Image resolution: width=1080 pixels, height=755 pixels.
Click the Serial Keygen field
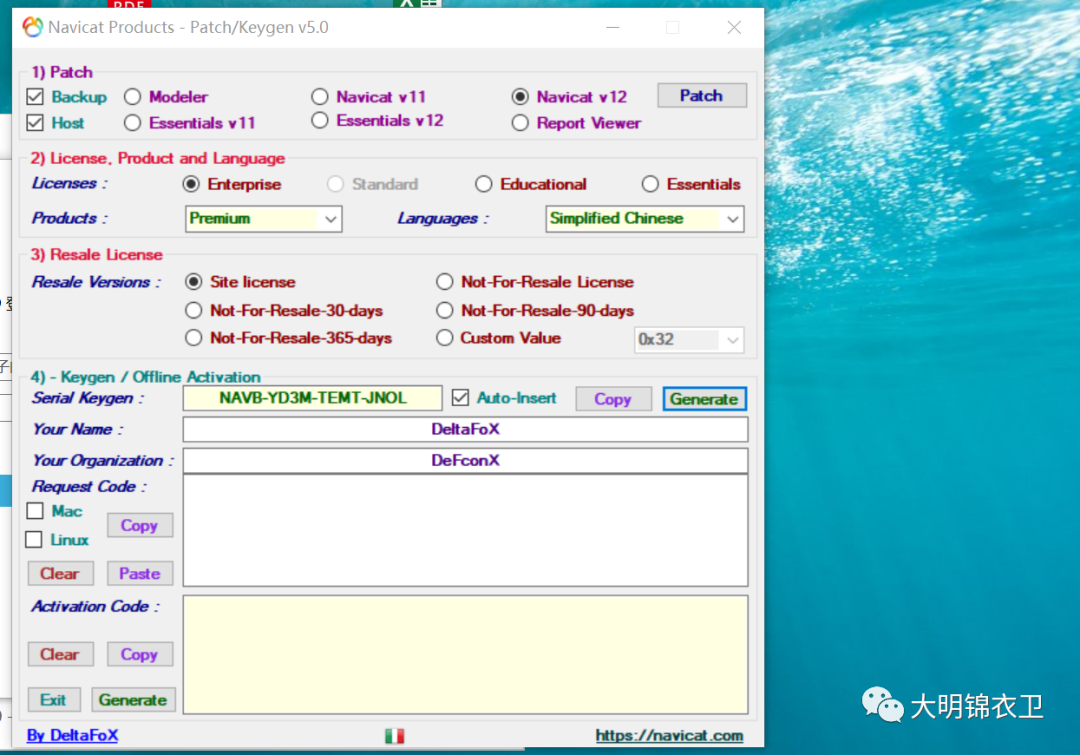(x=313, y=397)
